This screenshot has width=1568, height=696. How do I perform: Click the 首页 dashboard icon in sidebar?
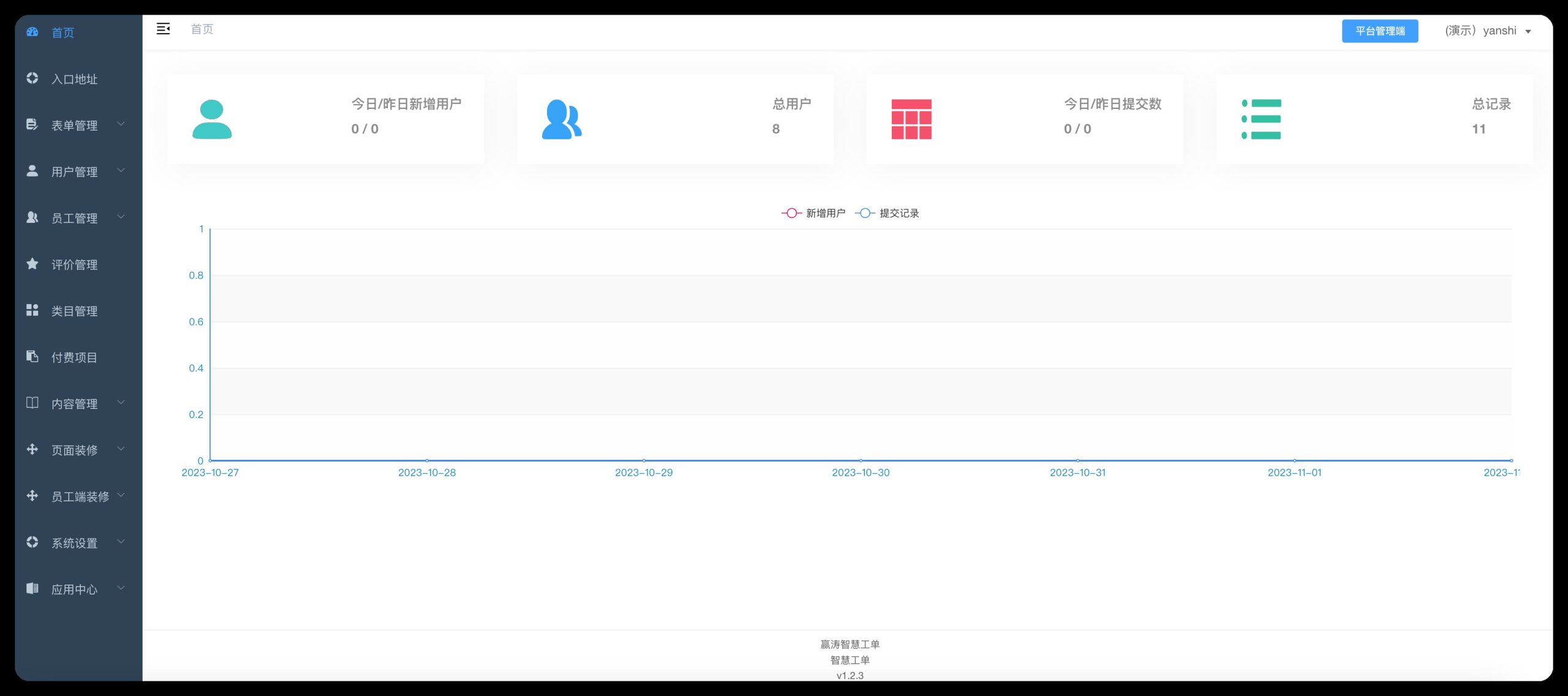click(32, 32)
